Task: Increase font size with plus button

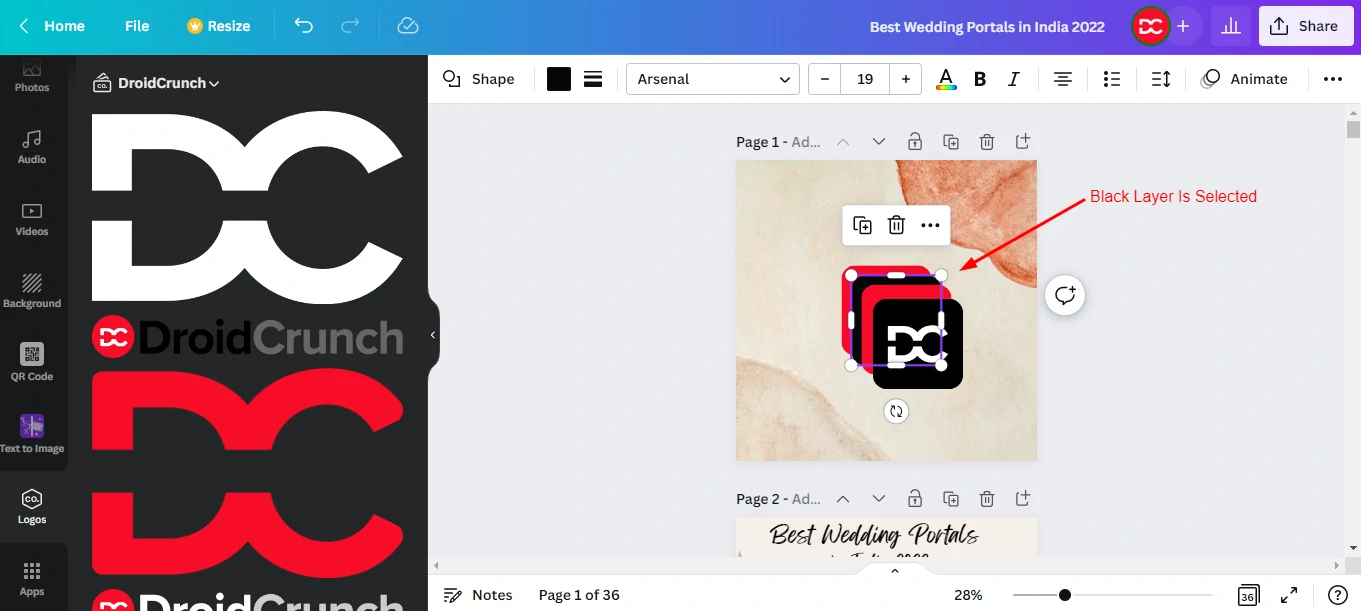Action: tap(905, 79)
